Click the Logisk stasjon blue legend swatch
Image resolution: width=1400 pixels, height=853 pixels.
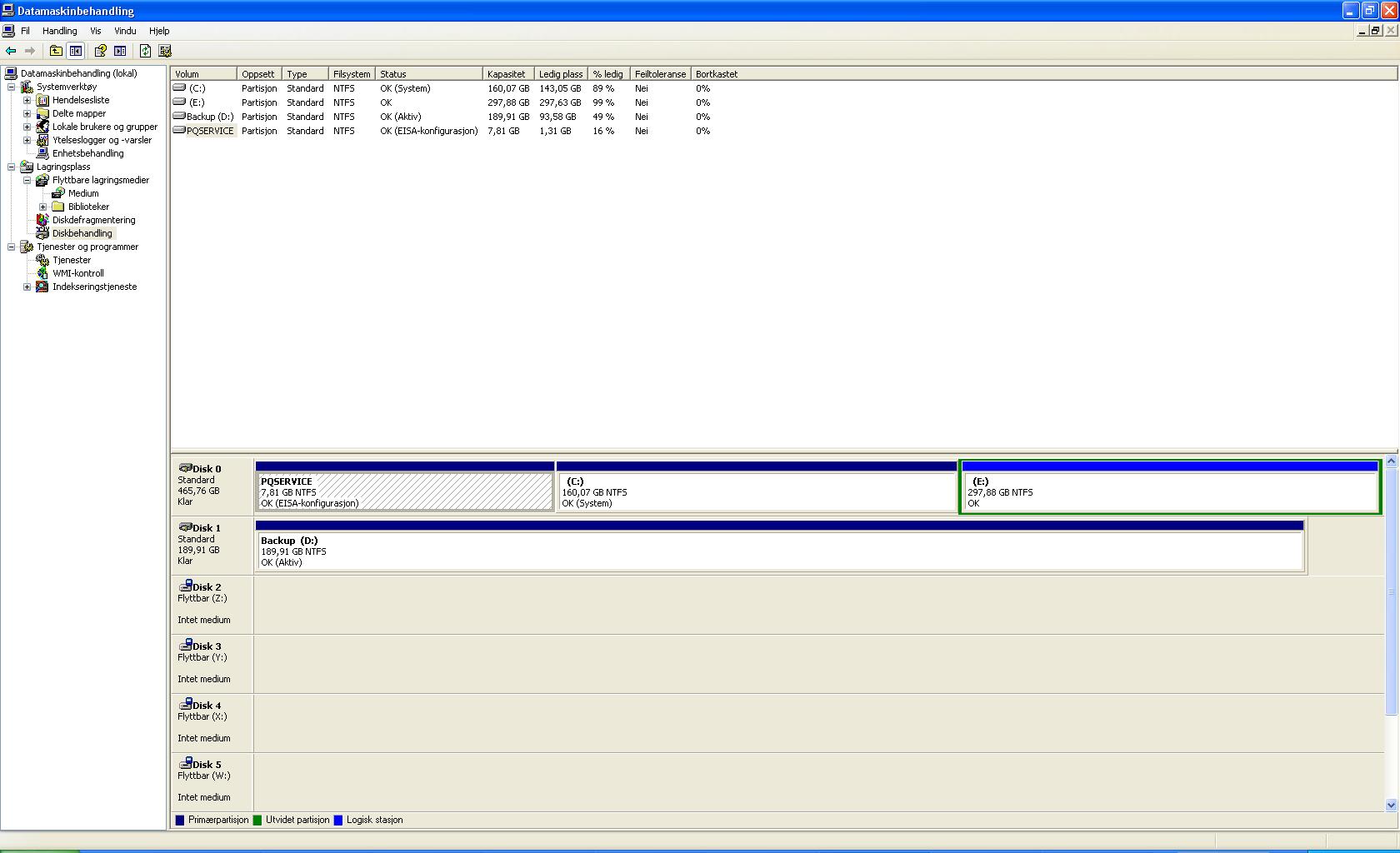[x=338, y=820]
